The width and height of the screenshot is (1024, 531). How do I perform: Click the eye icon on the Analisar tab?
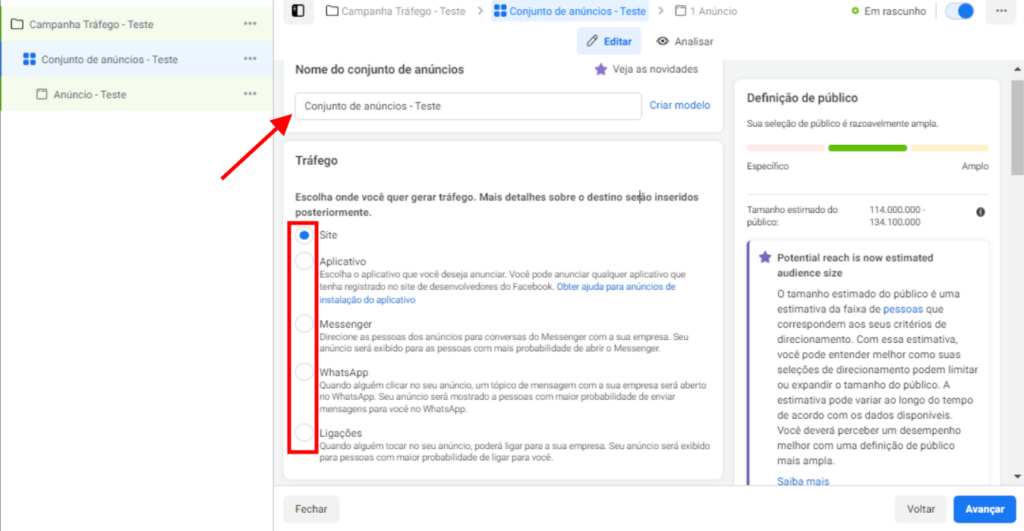(x=662, y=41)
